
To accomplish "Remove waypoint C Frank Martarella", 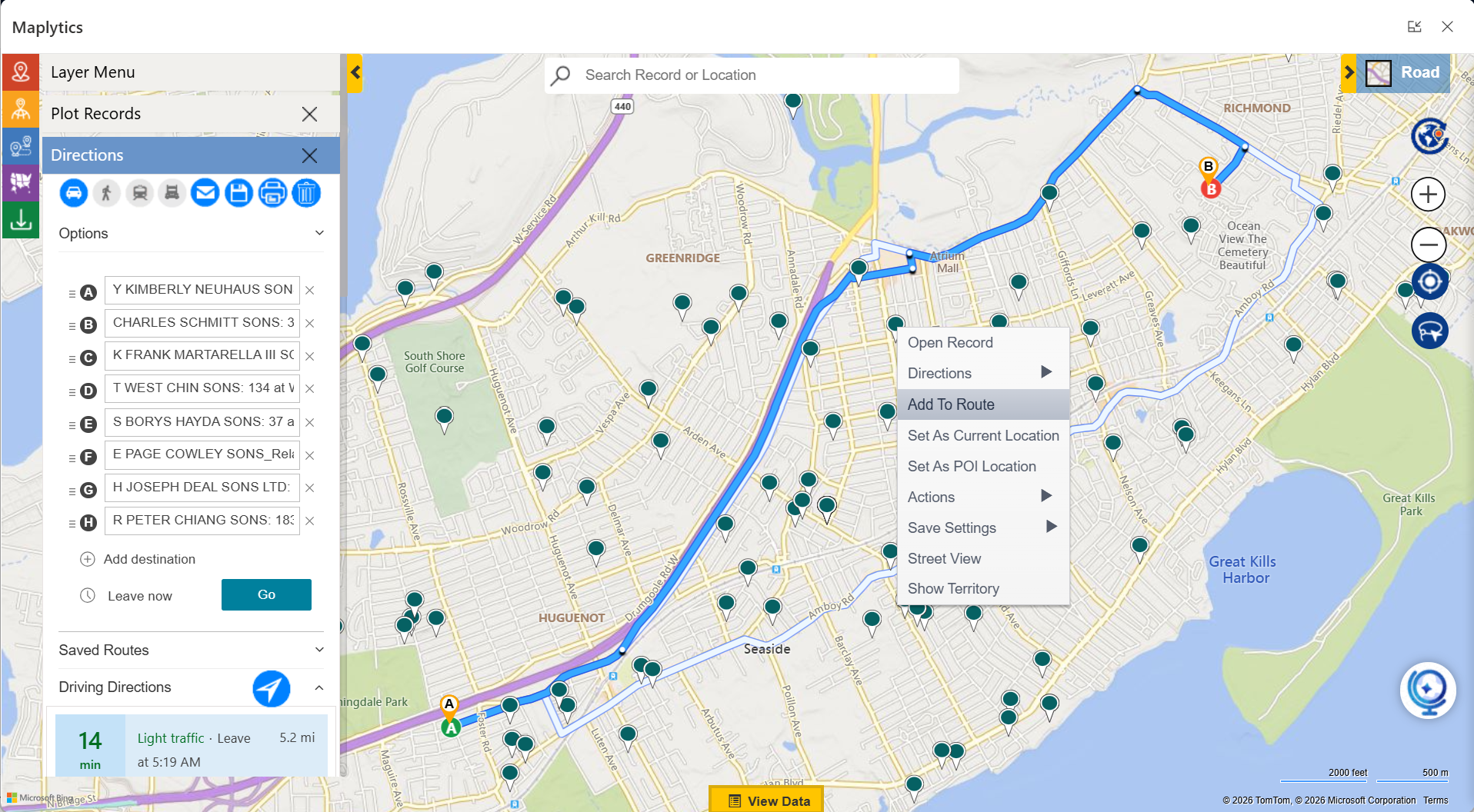I will pyautogui.click(x=309, y=356).
